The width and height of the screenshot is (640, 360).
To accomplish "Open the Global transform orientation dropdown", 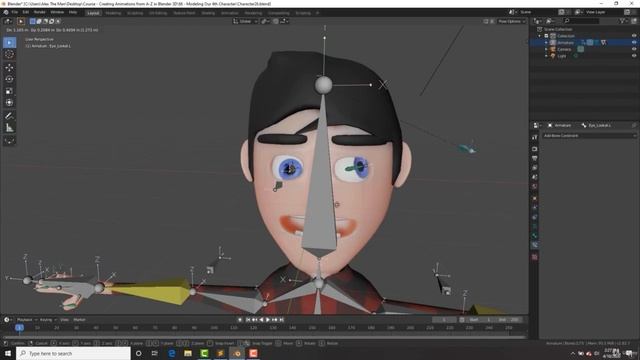I will (x=245, y=21).
